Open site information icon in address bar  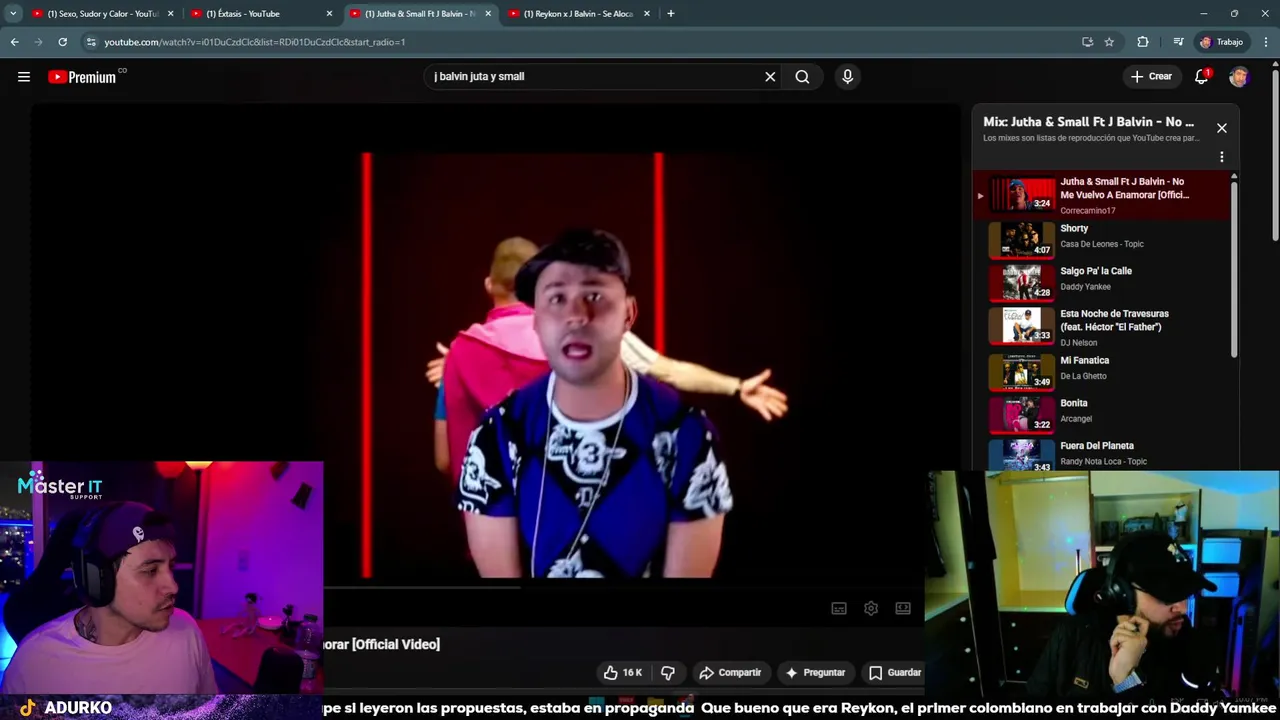tap(90, 42)
